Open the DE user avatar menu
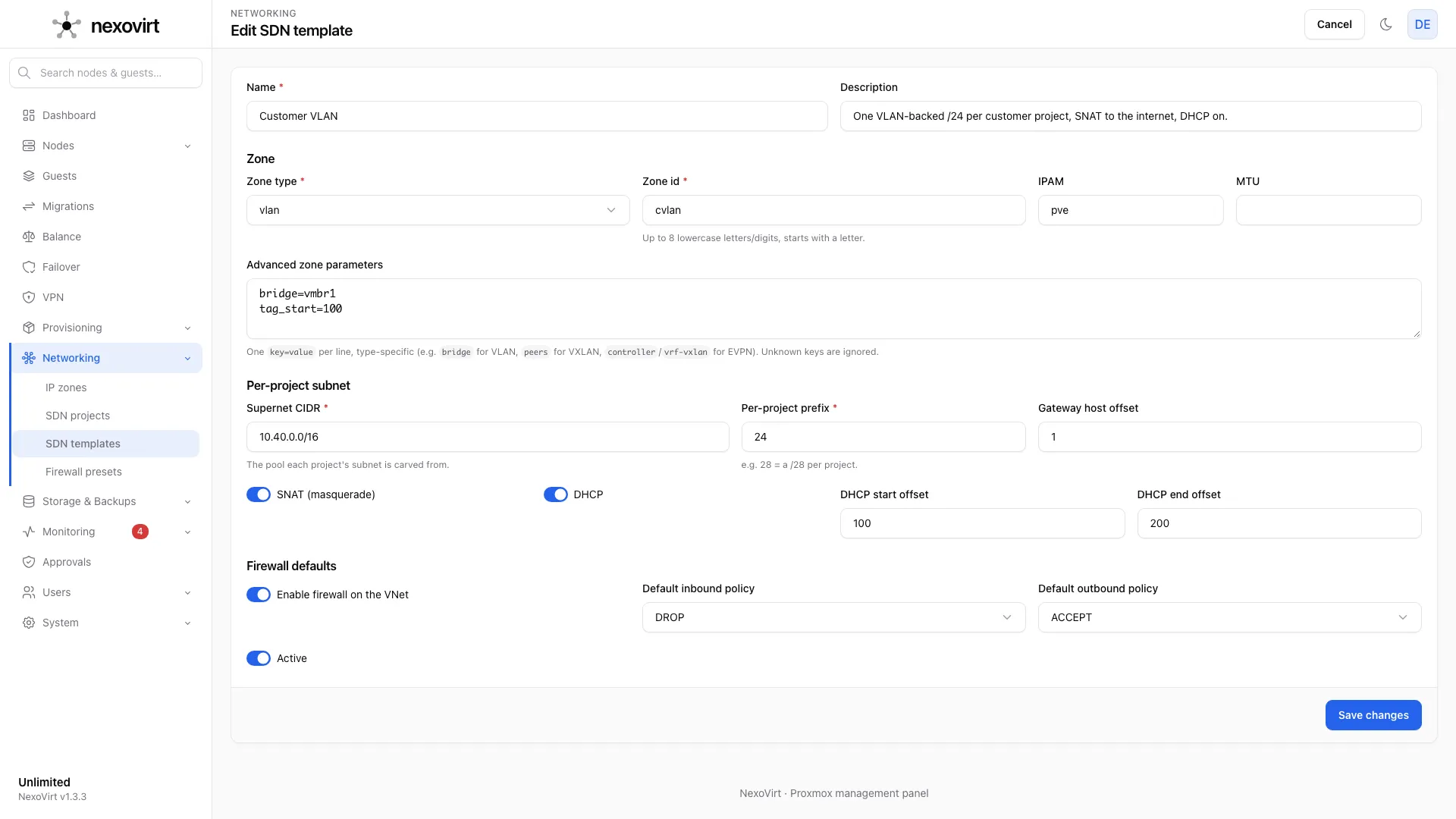This screenshot has width=1456, height=819. click(x=1423, y=24)
